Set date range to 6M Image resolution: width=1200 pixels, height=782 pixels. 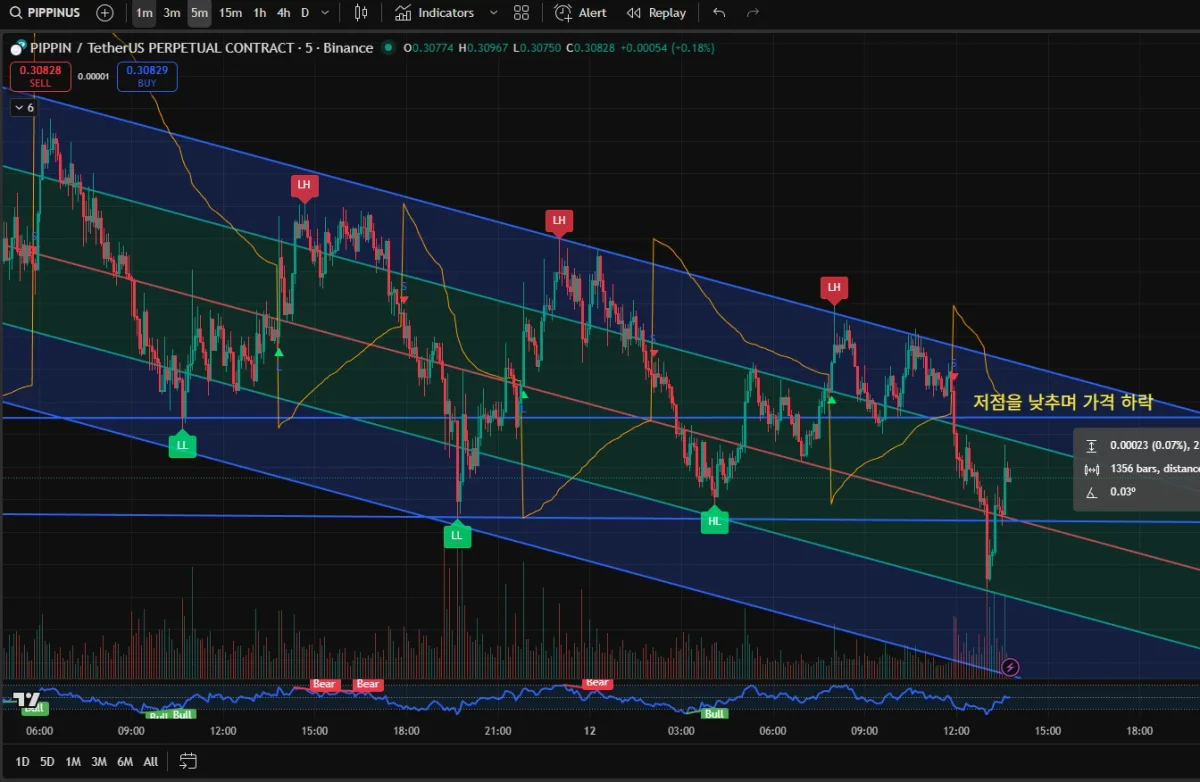click(125, 761)
